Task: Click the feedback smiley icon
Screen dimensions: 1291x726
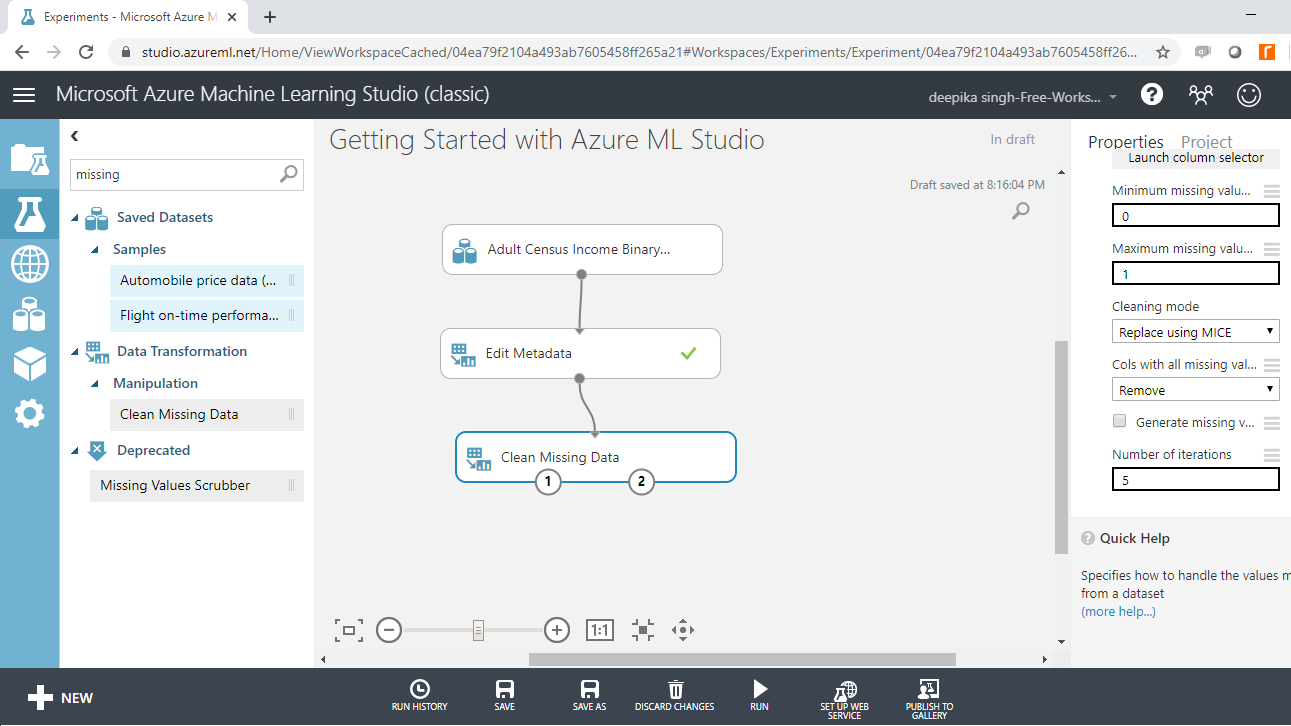Action: pyautogui.click(x=1249, y=95)
